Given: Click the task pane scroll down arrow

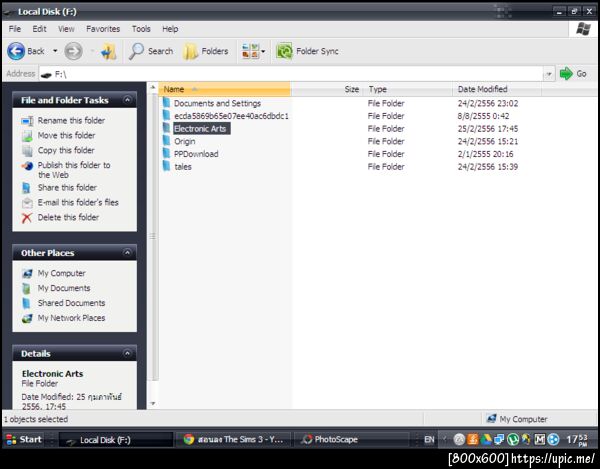Looking at the screenshot, I should pyautogui.click(x=153, y=404).
